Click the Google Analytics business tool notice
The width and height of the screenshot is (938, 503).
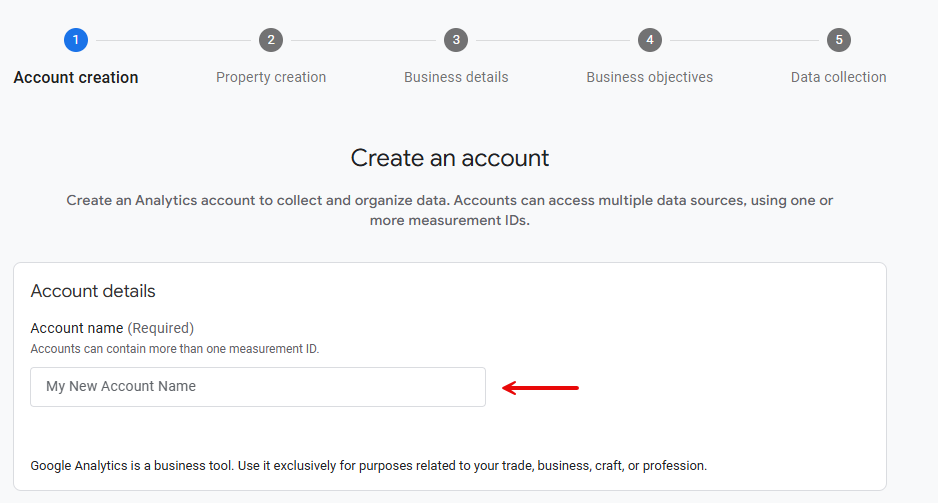tap(368, 465)
